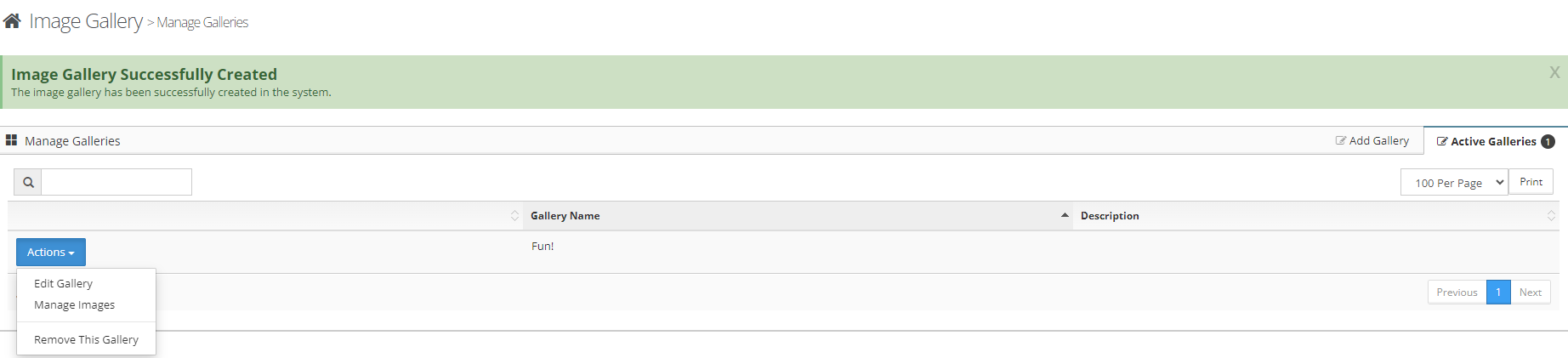Click inside the gallery search field

pos(116,182)
